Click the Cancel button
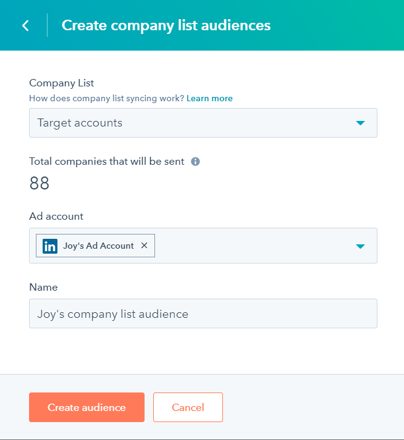404x440 pixels. pos(188,407)
